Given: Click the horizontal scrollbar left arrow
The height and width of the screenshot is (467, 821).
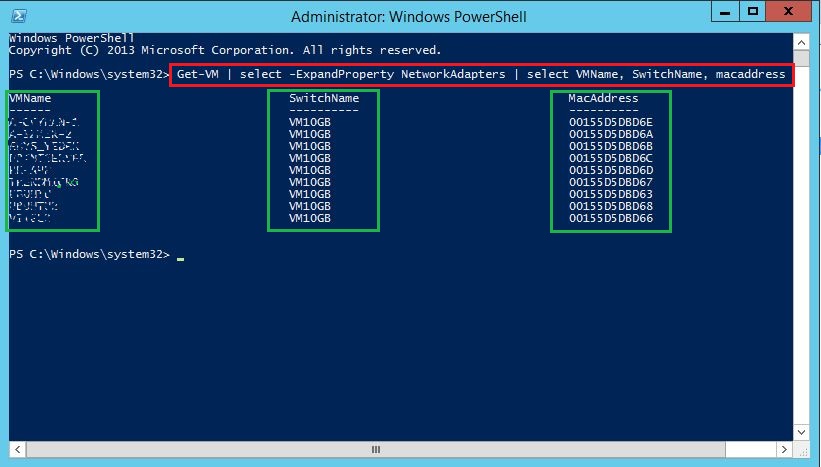Looking at the screenshot, I should coord(17,449).
